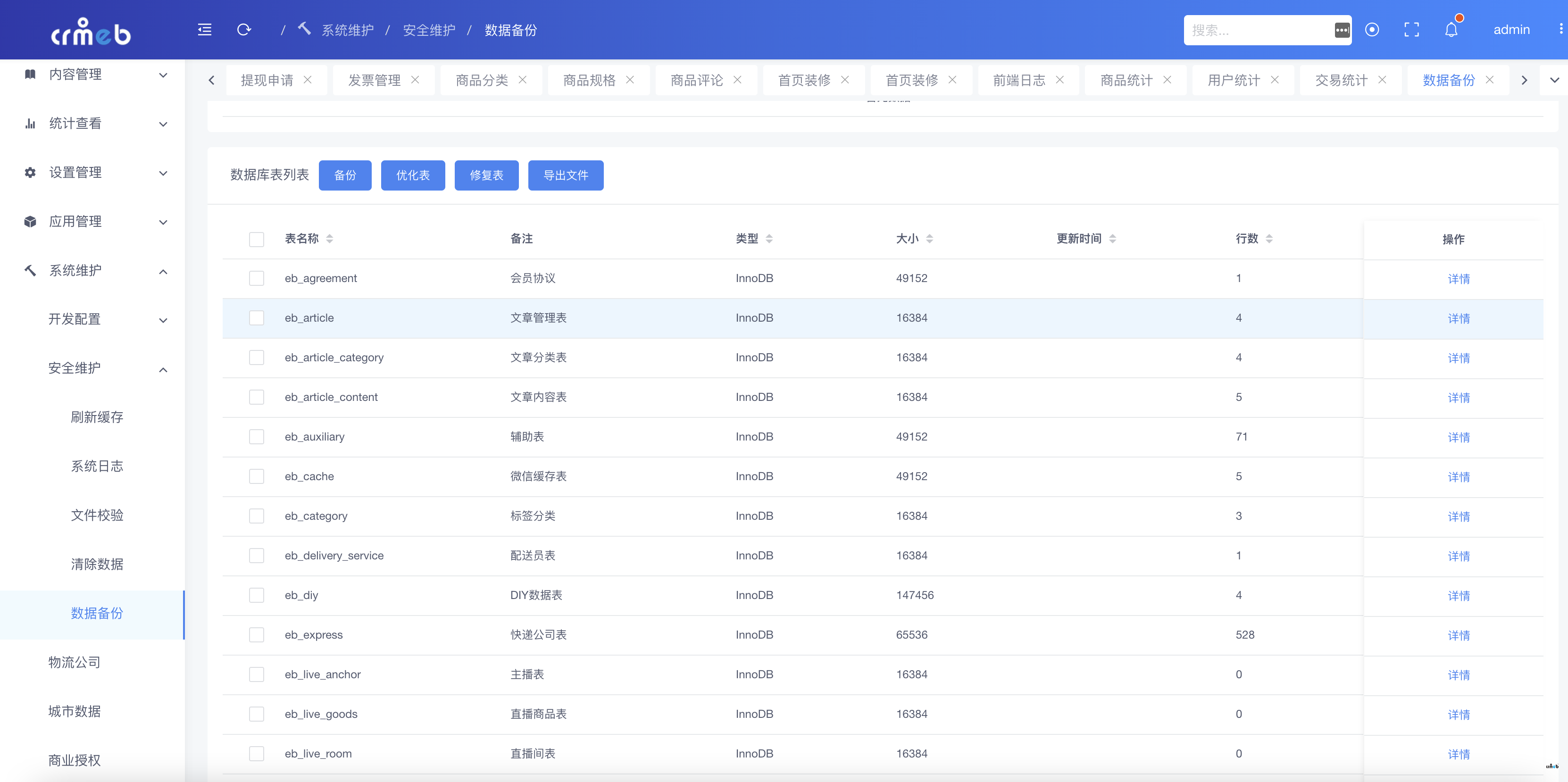Click the 导出文件 button
1568x782 pixels.
point(566,175)
